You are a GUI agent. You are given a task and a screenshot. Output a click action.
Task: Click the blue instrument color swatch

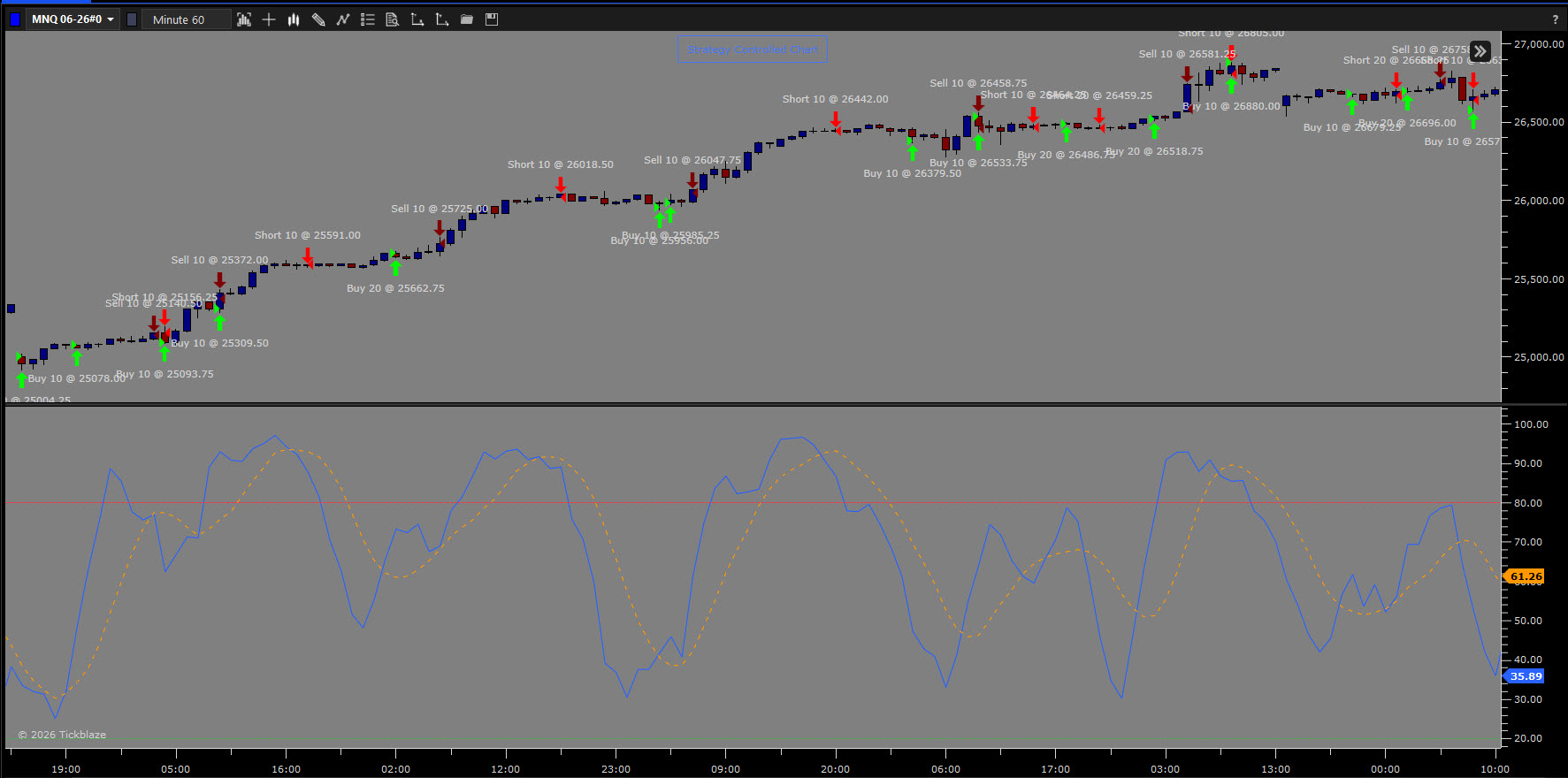(14, 19)
